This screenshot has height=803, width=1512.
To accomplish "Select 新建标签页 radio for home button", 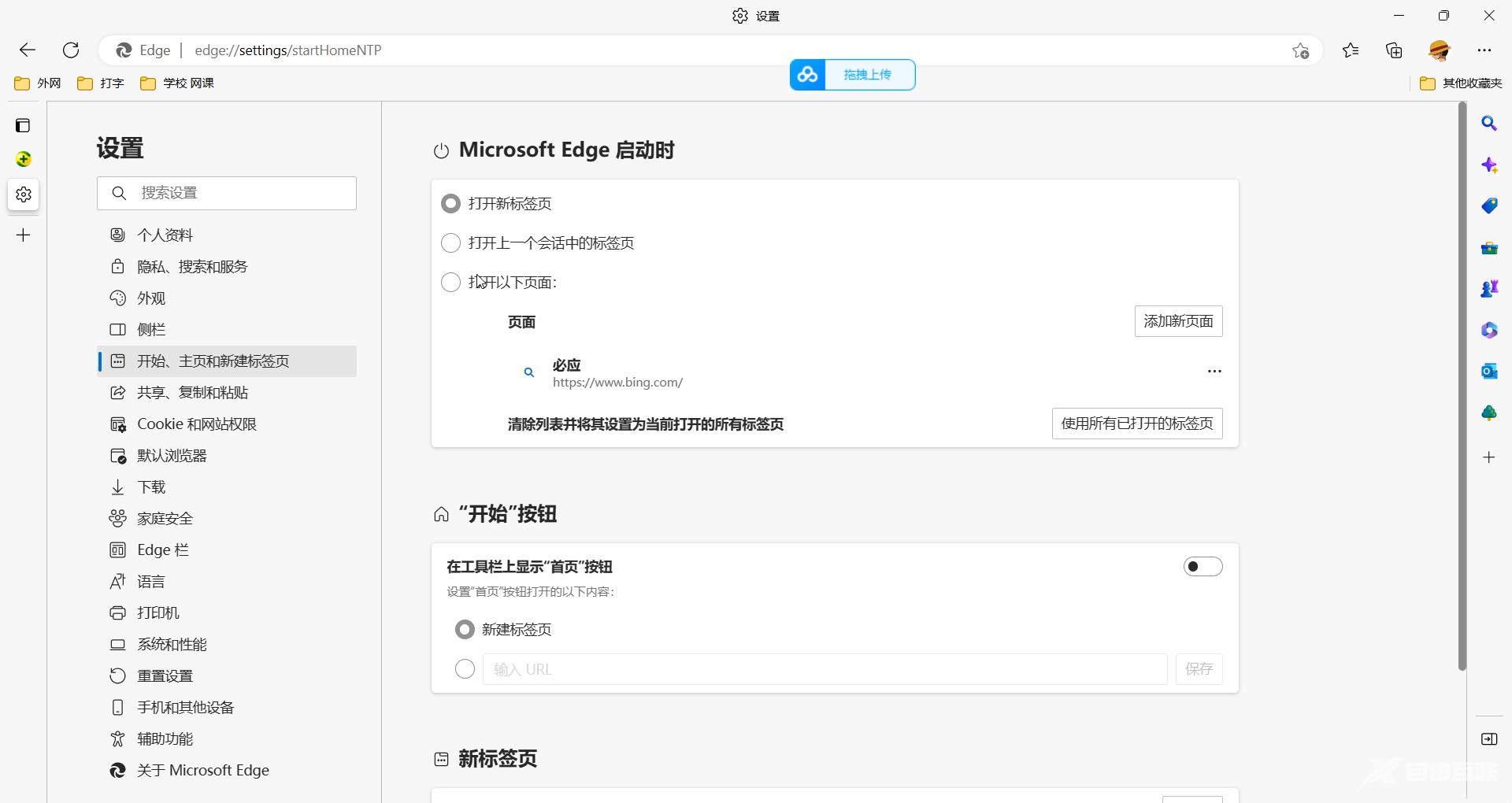I will (465, 630).
